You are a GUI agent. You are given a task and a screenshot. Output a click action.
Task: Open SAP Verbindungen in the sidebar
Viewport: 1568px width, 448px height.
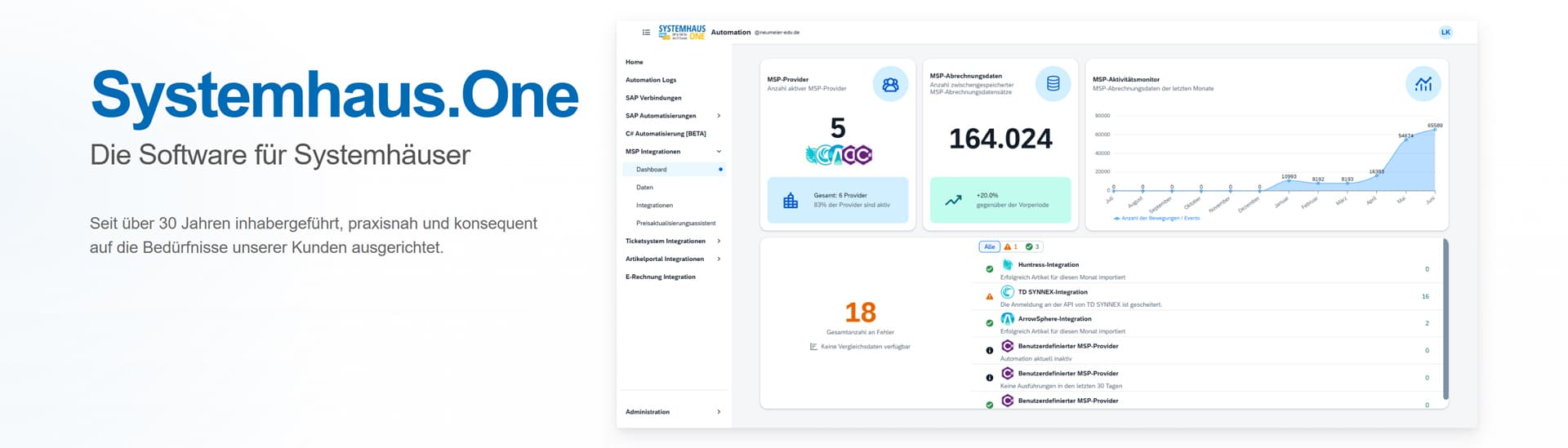coord(673,98)
